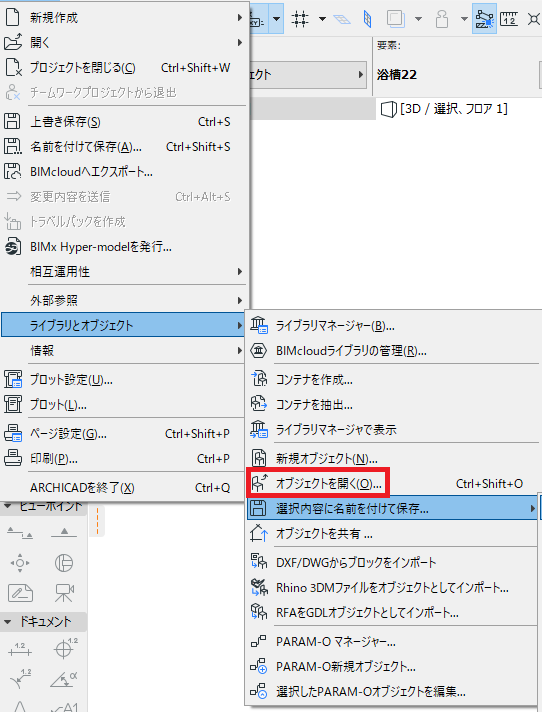This screenshot has height=712, width=542.
Task: Choose プロット(L)... menu item
Action: (123, 404)
